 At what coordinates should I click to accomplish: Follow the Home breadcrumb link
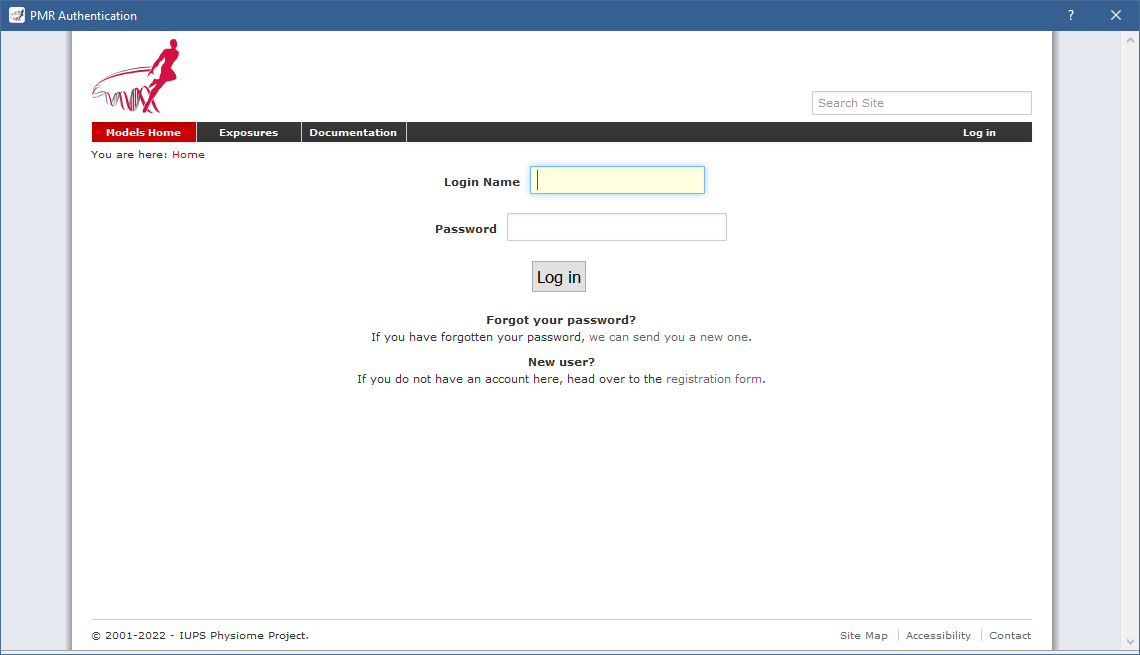click(x=188, y=155)
